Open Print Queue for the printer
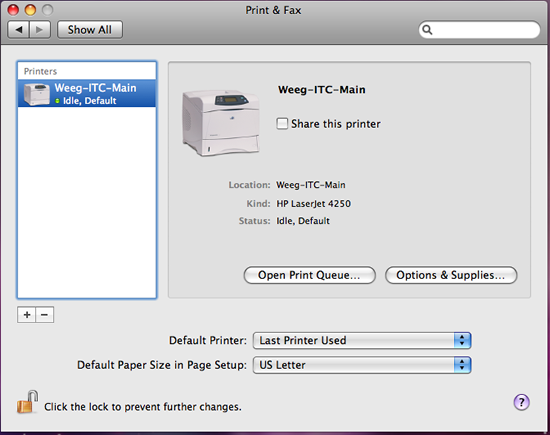Screen dimensions: 550x435 pyautogui.click(x=309, y=275)
